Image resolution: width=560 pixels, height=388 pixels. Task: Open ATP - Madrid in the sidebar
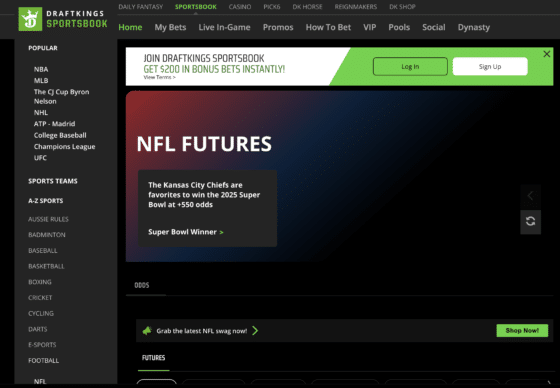[x=54, y=124]
